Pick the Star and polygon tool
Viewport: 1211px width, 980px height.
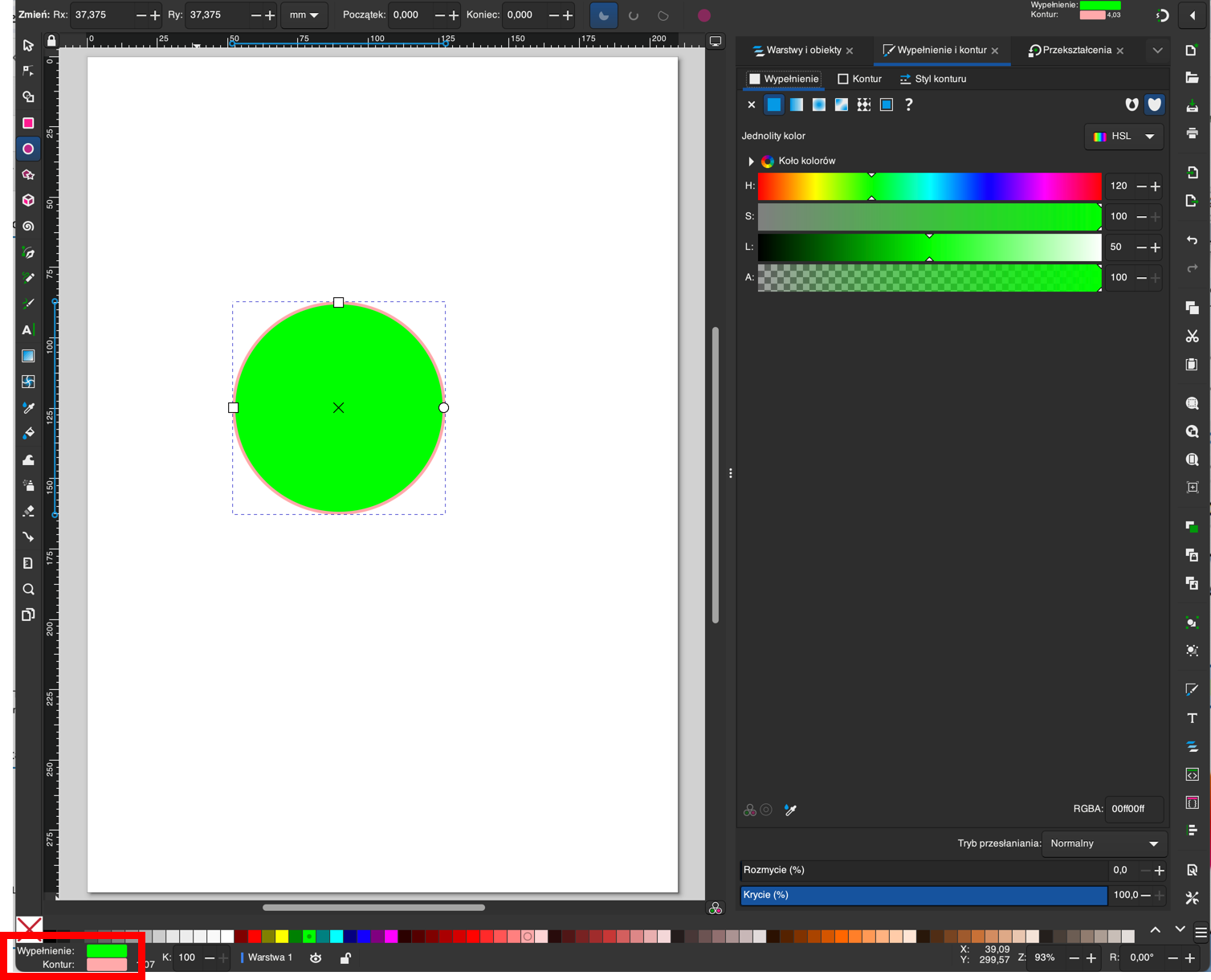28,174
